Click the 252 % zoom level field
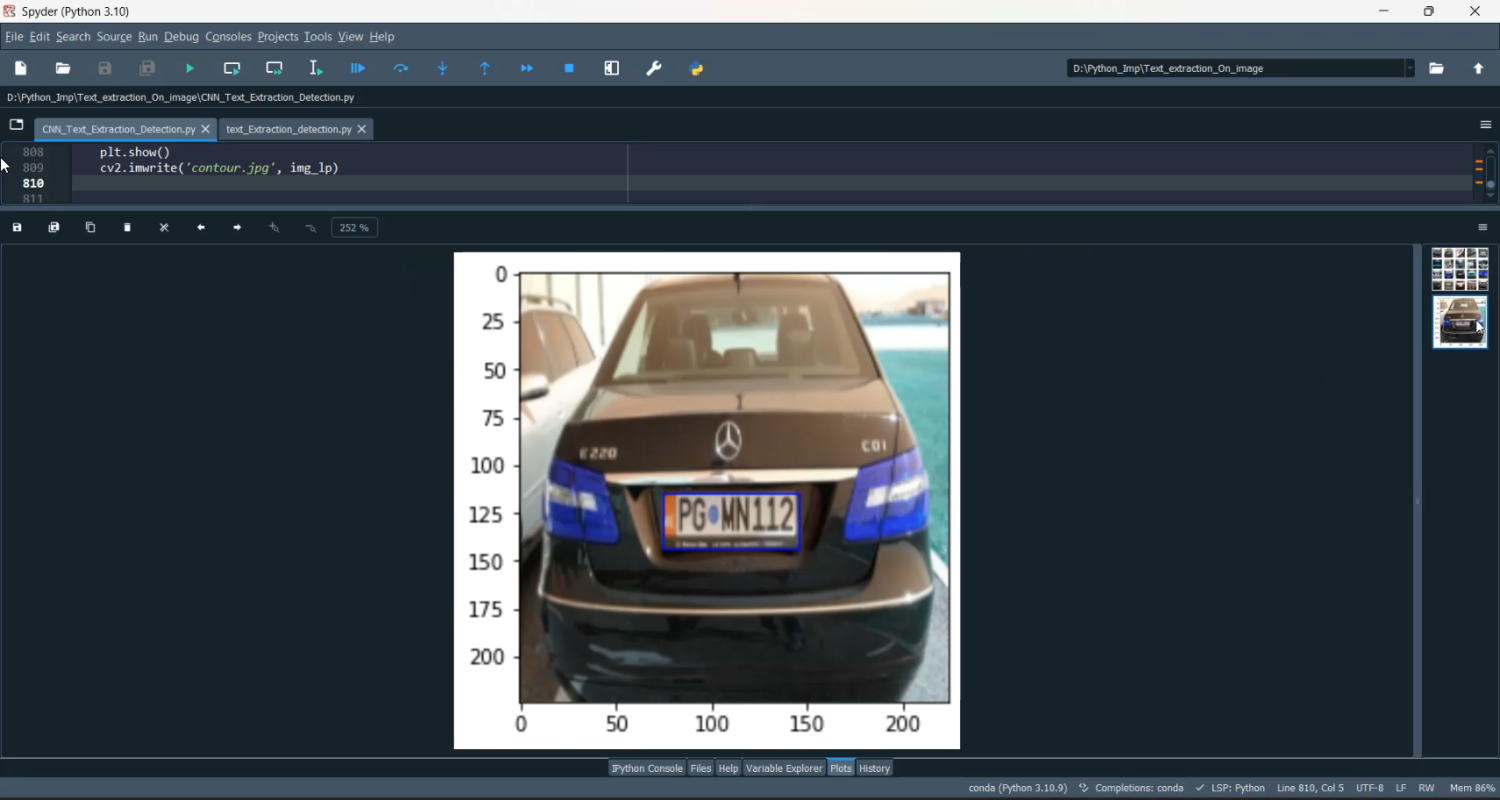 (354, 228)
